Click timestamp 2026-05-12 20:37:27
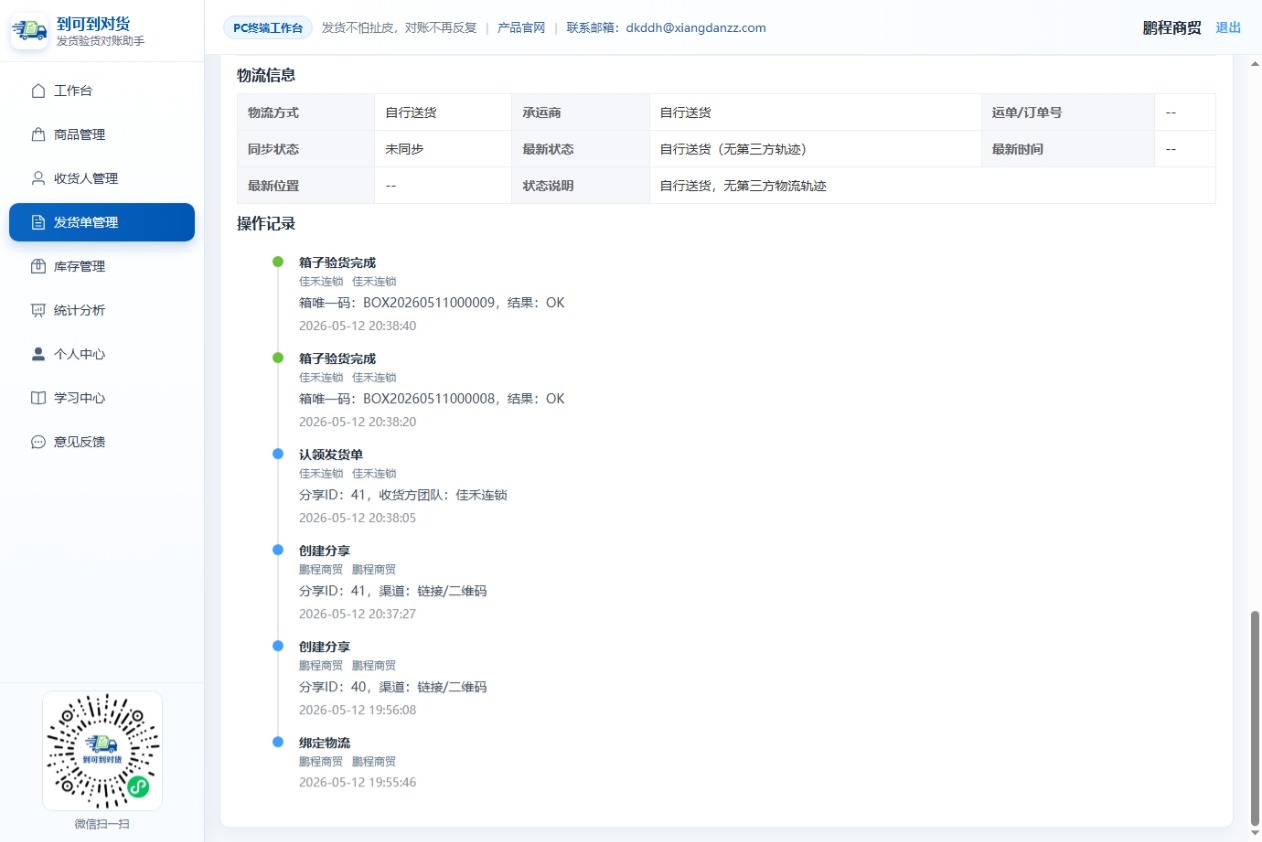The image size is (1262, 842). tap(357, 614)
